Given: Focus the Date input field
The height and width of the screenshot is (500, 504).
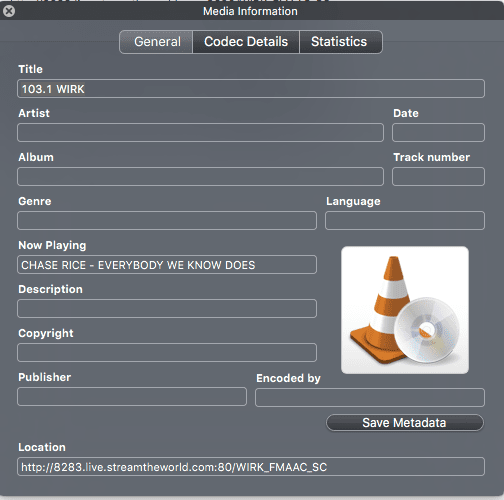Looking at the screenshot, I should pos(438,133).
